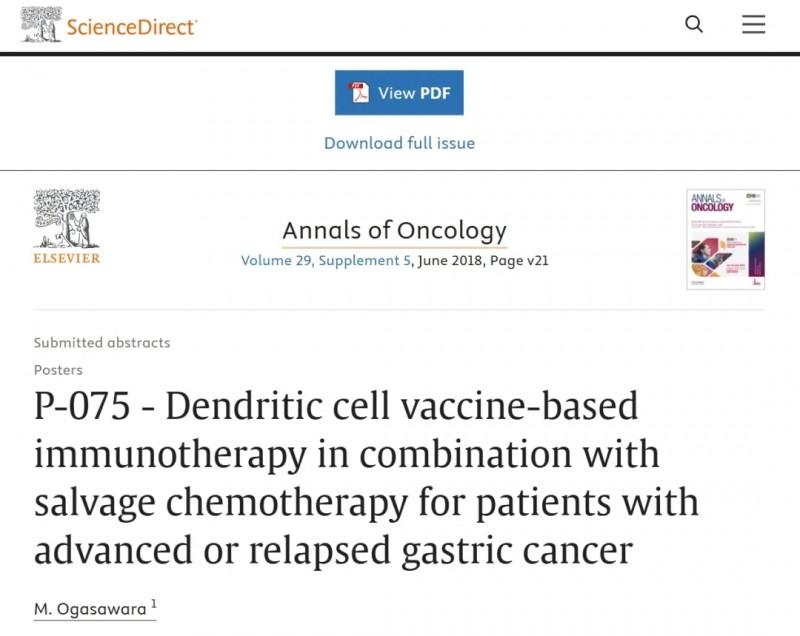Click the Download full issue link
800x636 pixels.
(x=399, y=143)
